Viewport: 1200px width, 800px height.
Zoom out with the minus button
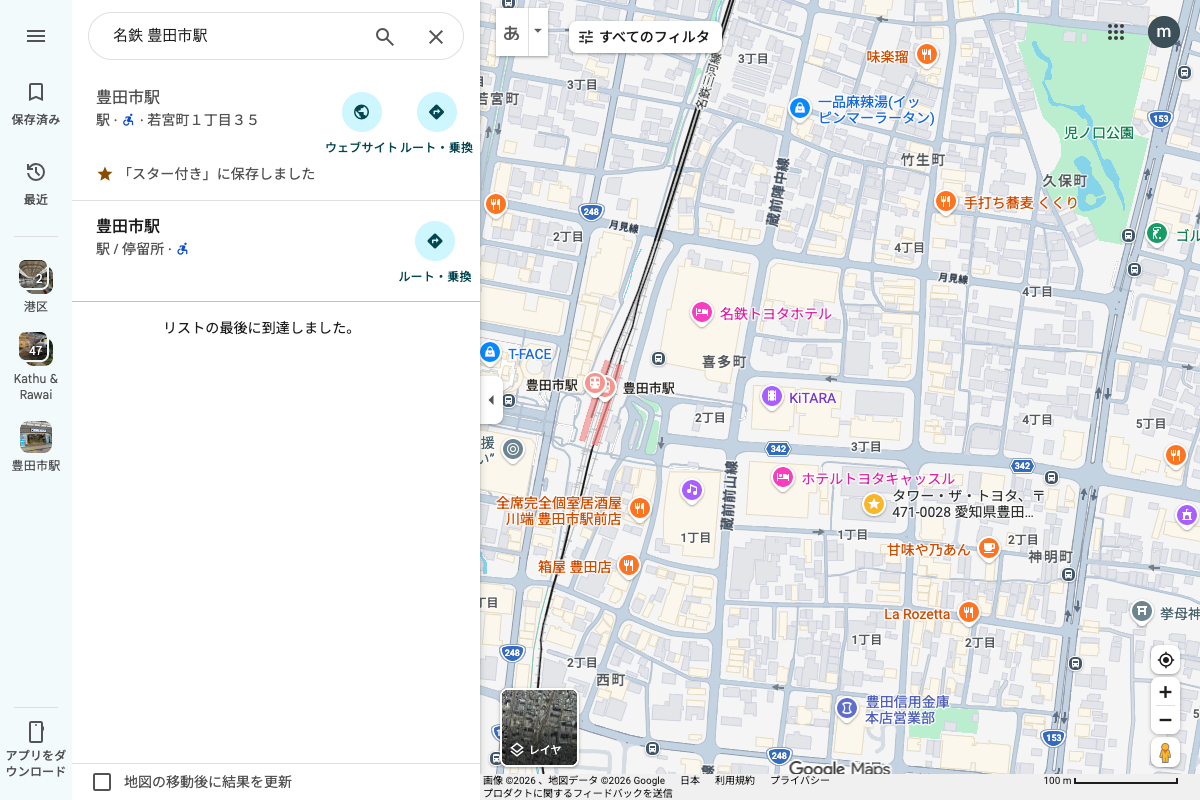1165,720
